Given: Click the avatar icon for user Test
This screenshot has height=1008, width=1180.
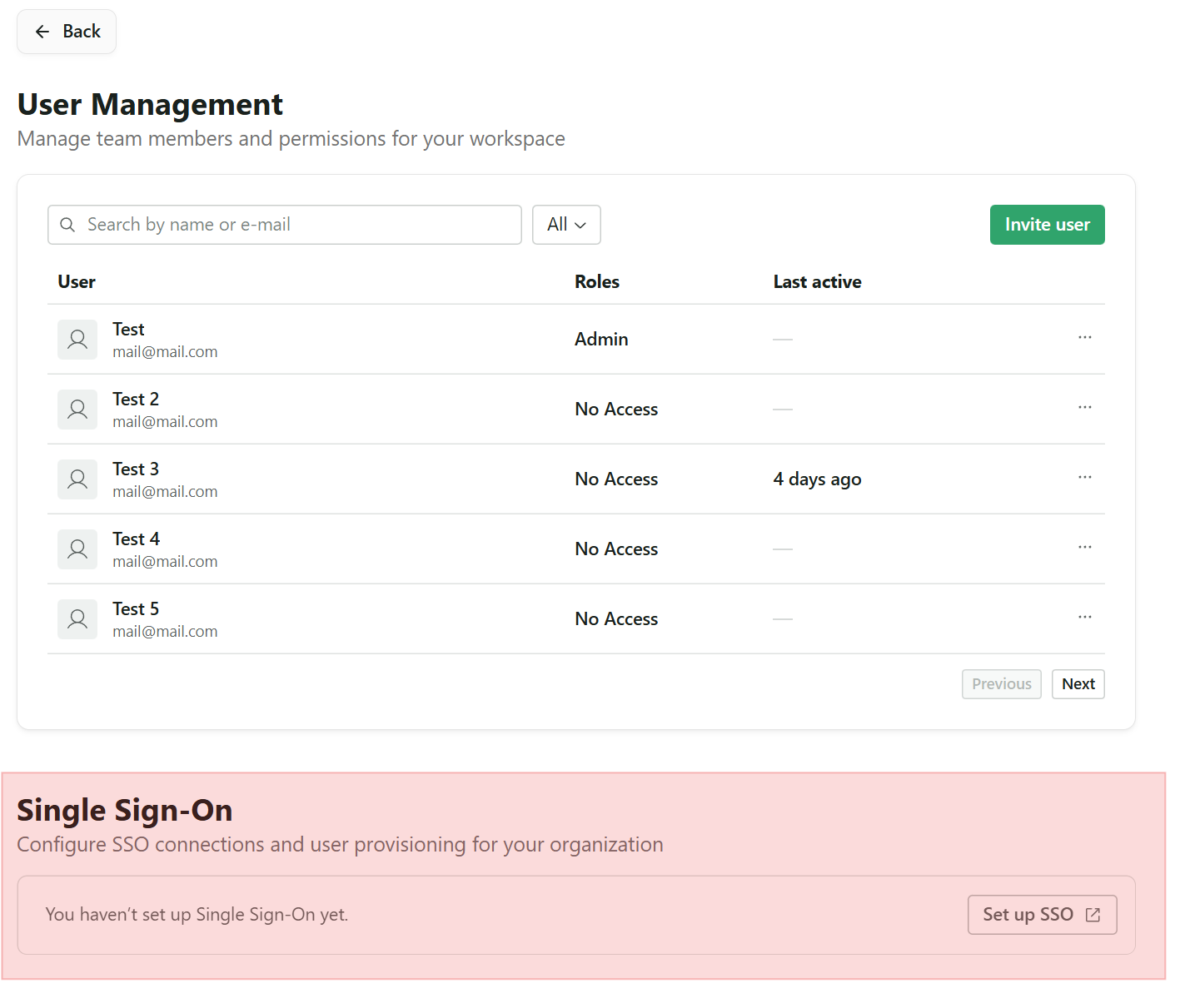Looking at the screenshot, I should [x=77, y=340].
